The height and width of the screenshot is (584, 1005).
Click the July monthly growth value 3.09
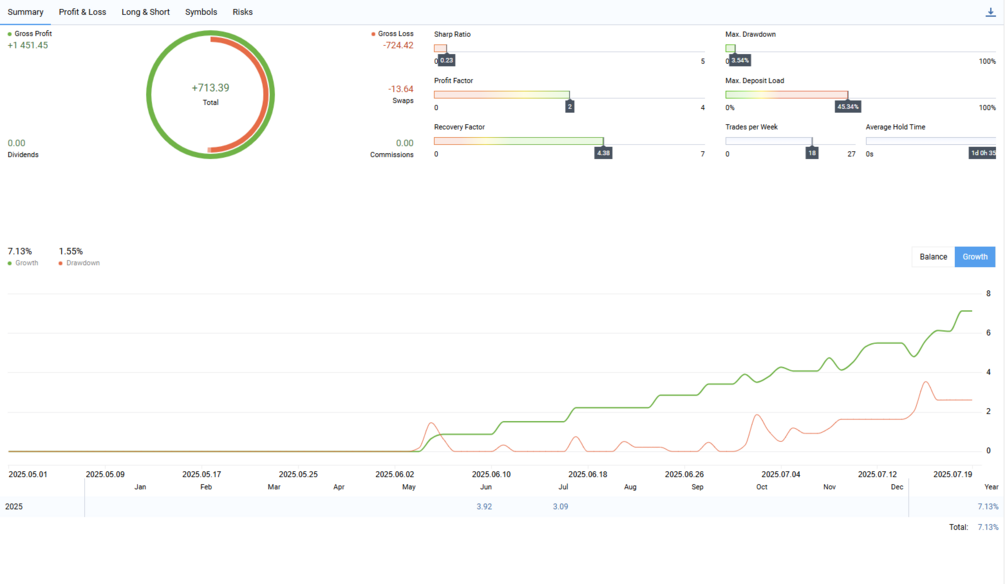coord(560,507)
